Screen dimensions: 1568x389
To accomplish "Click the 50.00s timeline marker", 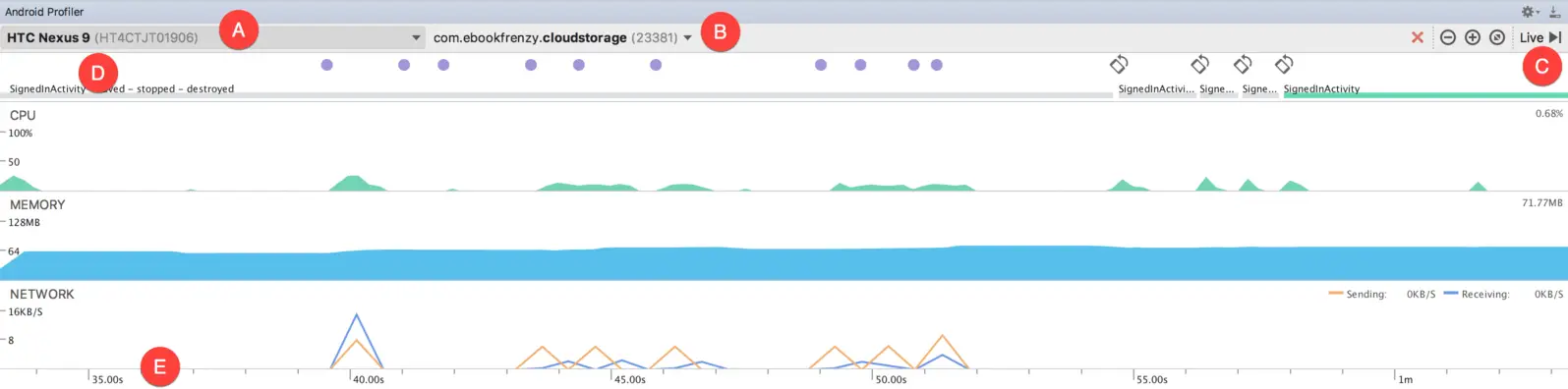I will [891, 379].
